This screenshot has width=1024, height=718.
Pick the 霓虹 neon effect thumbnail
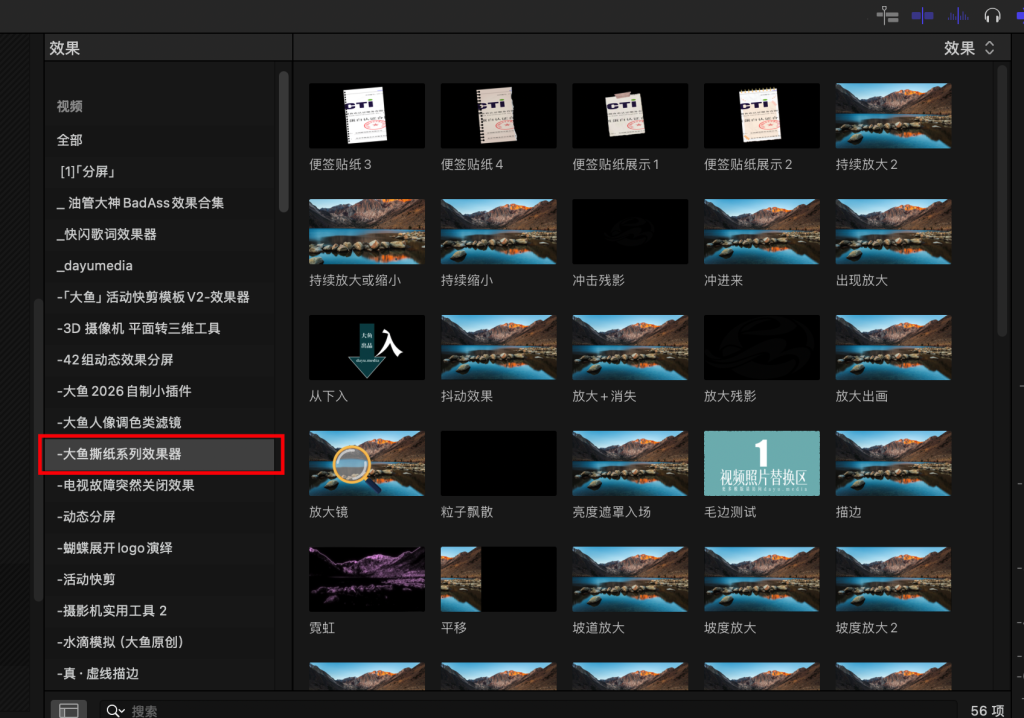point(367,579)
